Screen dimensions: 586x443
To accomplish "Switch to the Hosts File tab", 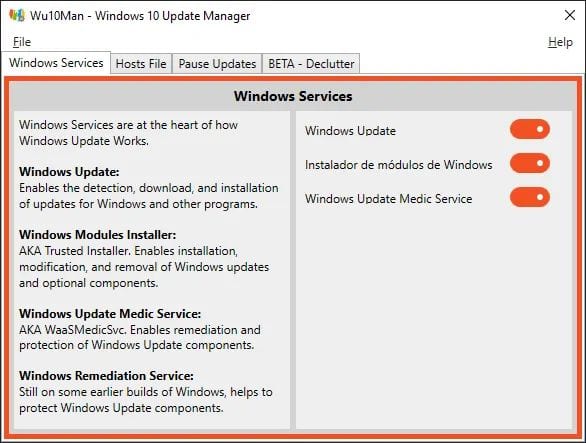I will point(141,64).
